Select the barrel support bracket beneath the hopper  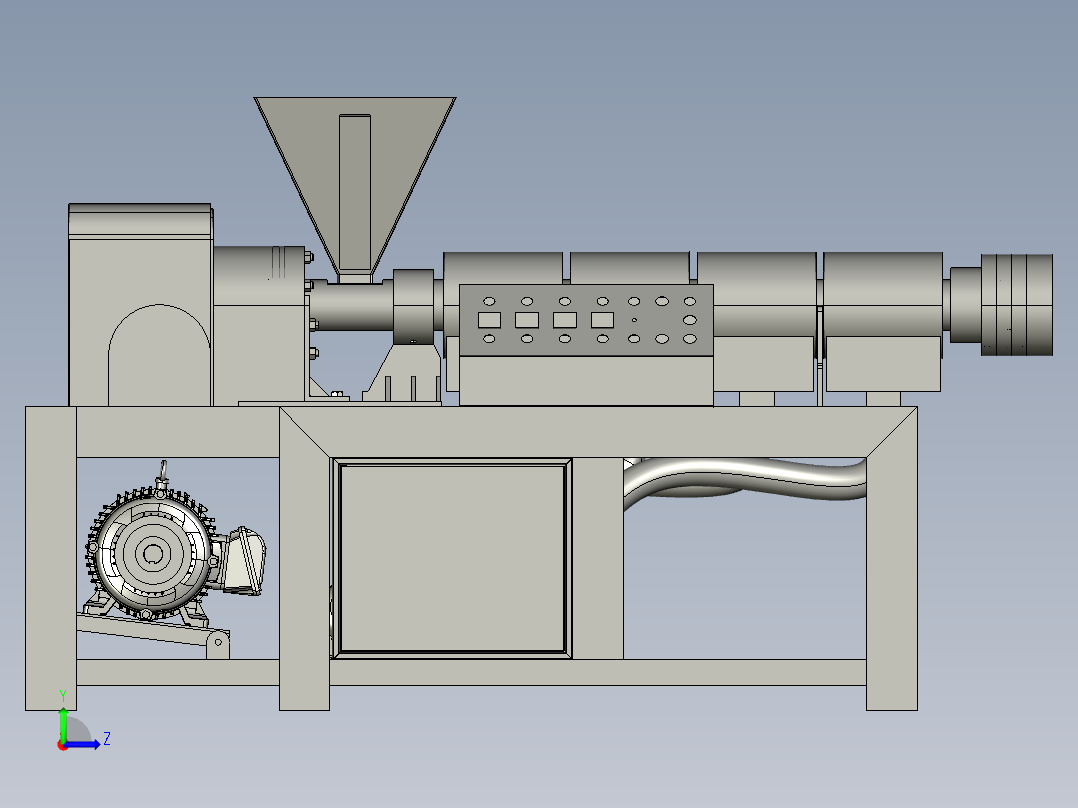(406, 373)
